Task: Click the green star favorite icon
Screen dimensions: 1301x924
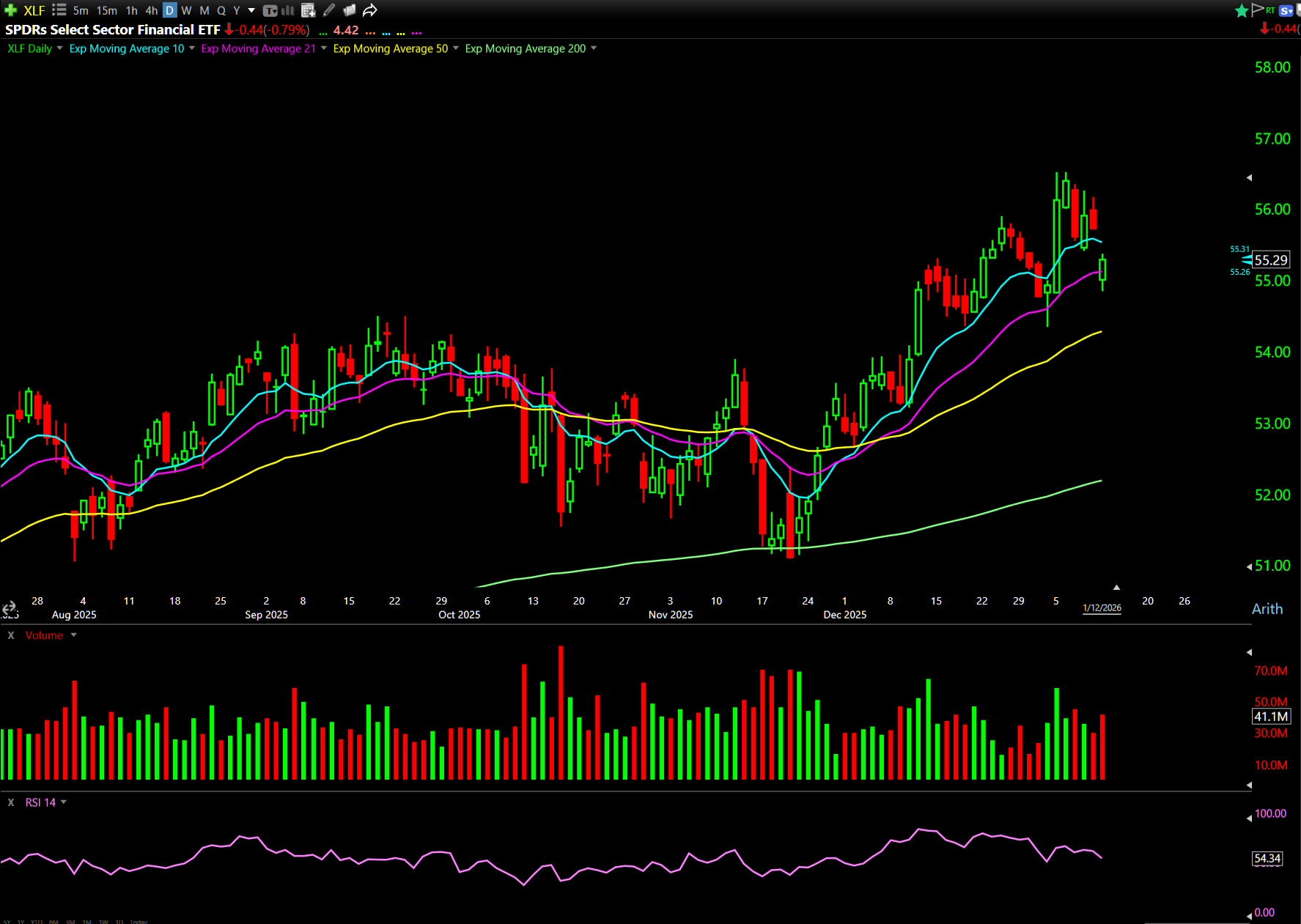Action: 1241,10
